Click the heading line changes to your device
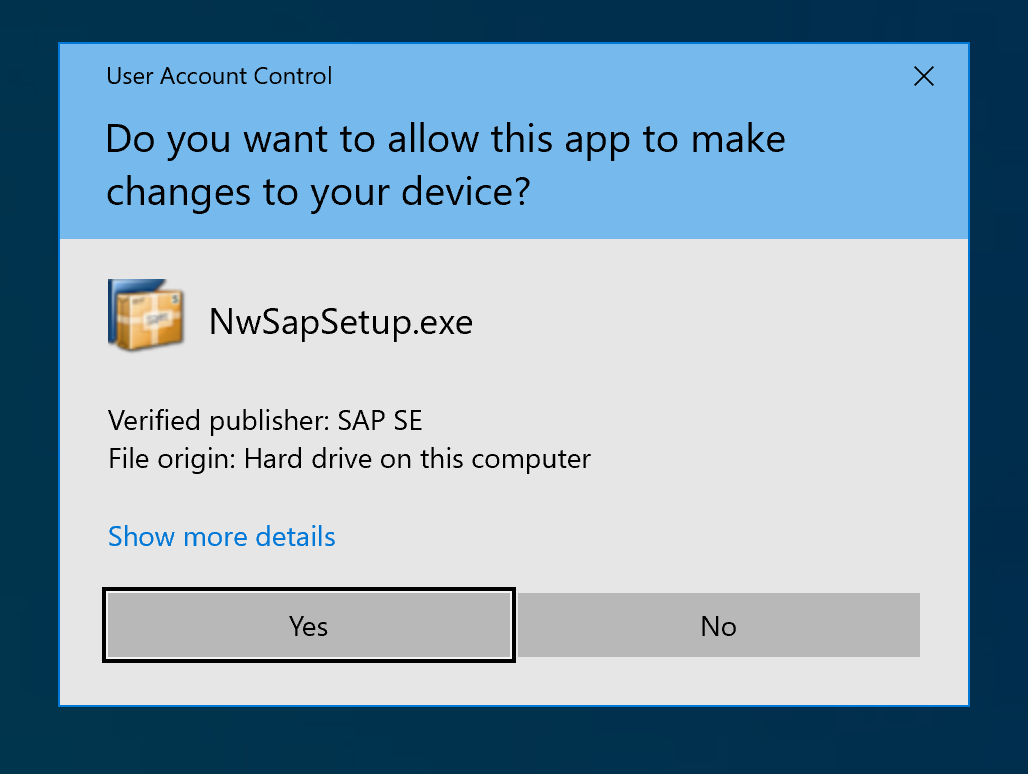Image resolution: width=1028 pixels, height=774 pixels. pyautogui.click(x=317, y=193)
